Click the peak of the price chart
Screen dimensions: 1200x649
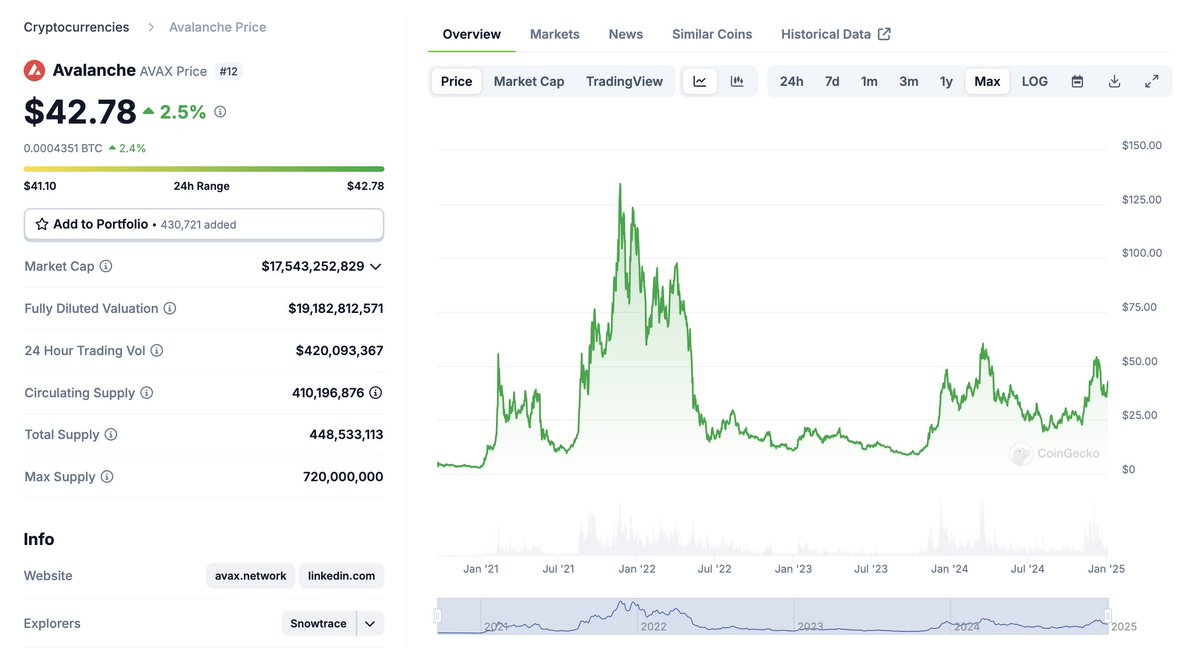coord(620,185)
